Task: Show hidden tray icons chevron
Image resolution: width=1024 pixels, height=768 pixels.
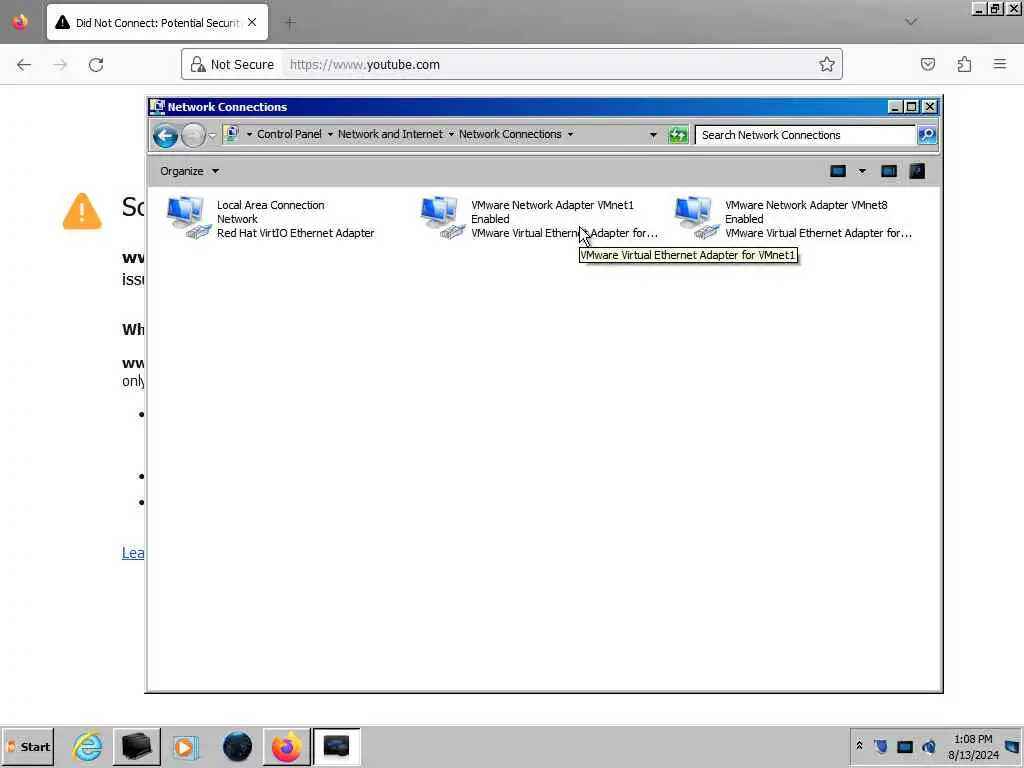Action: point(859,745)
